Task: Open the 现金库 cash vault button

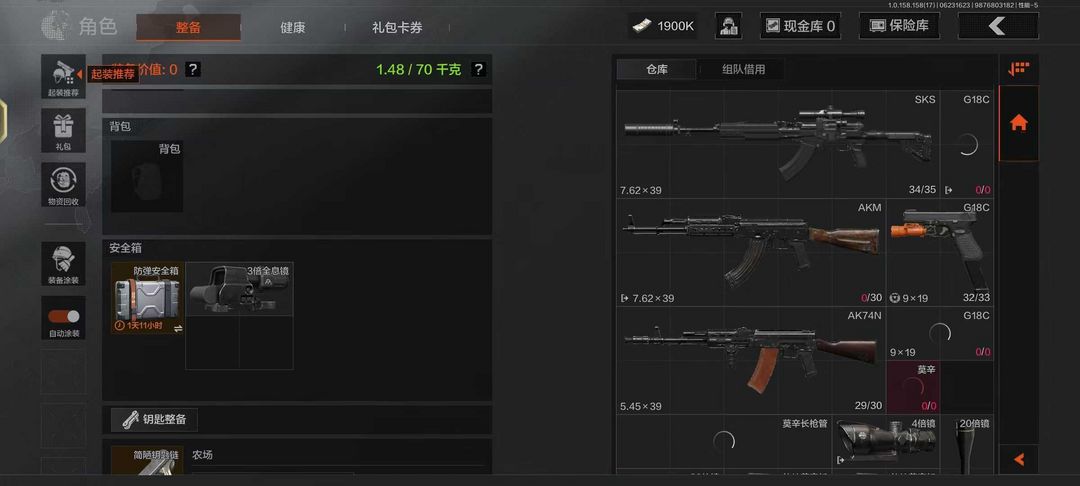Action: tap(800, 26)
